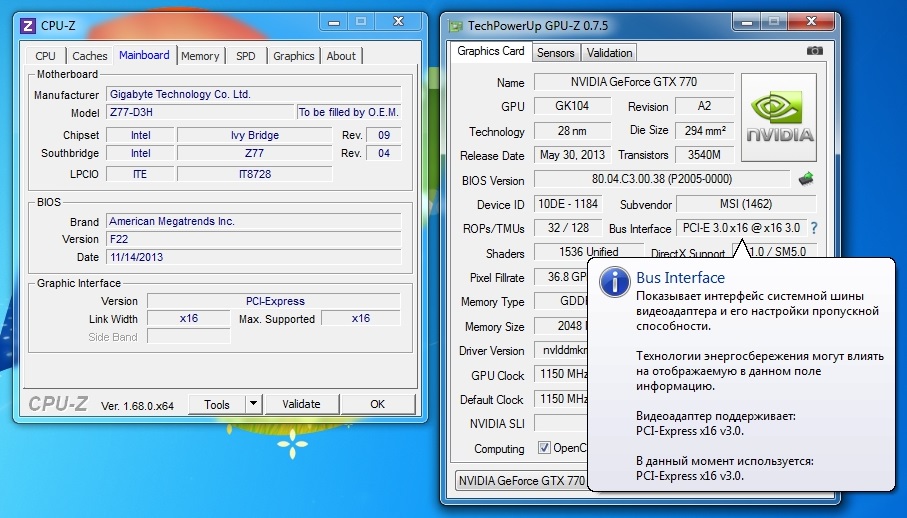The height and width of the screenshot is (518, 907).
Task: Switch to the Validation tab in GPU-Z
Action: click(609, 53)
